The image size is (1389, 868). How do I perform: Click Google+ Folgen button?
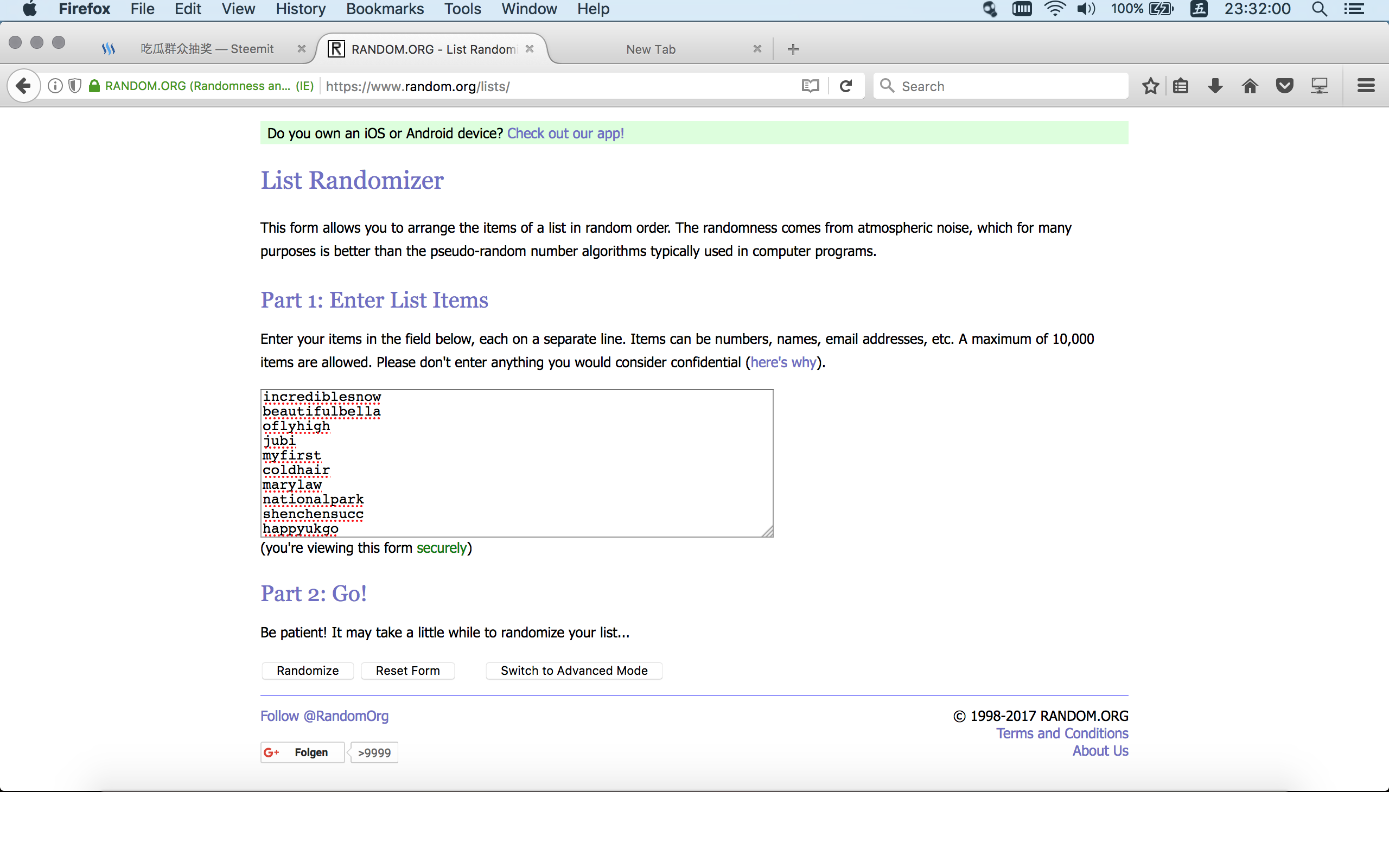(302, 752)
